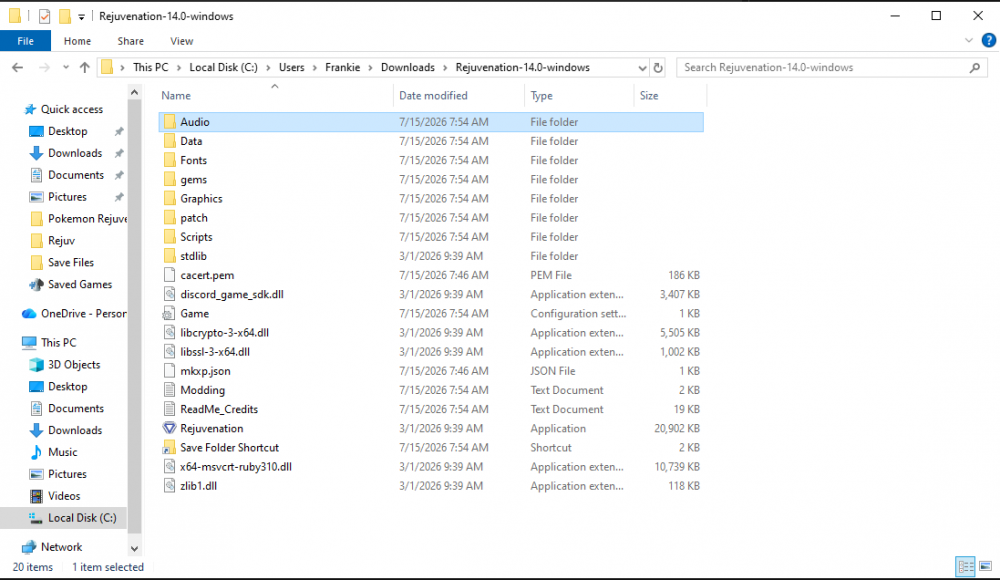Select the Scripts folder icon
The image size is (1000, 580).
(169, 237)
